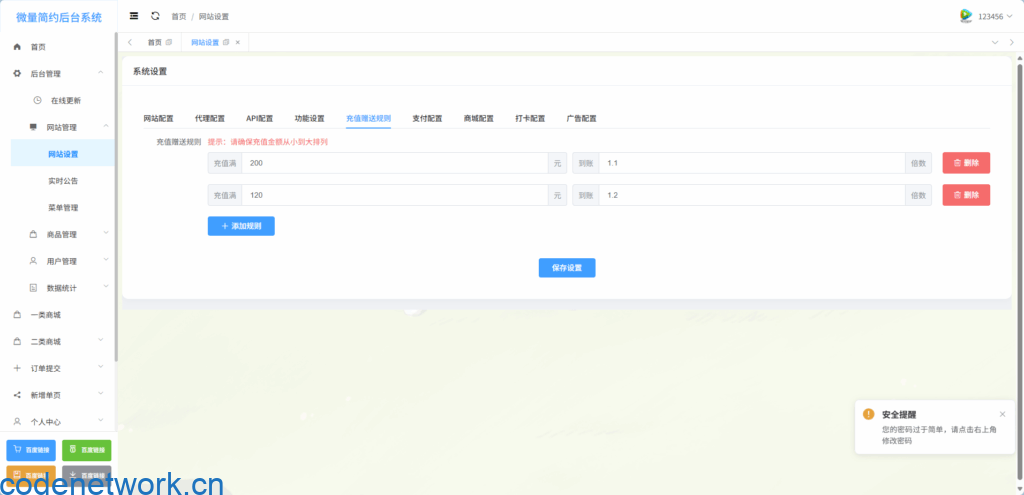
Task: Click the blue 保存设置 save button
Action: tap(567, 268)
